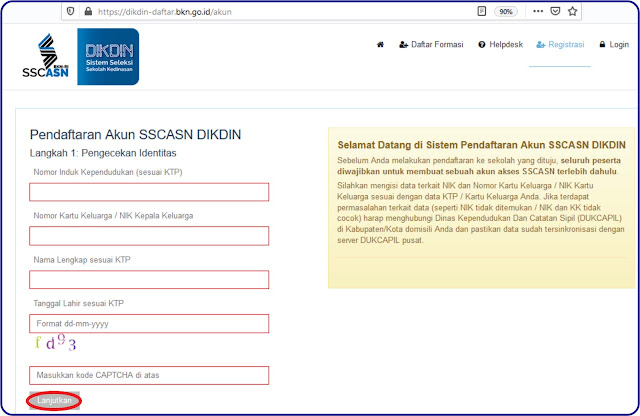640x416 pixels.
Task: Click the heading Pendaftaran Akun SSCASN DIKDIN
Action: pos(136,135)
